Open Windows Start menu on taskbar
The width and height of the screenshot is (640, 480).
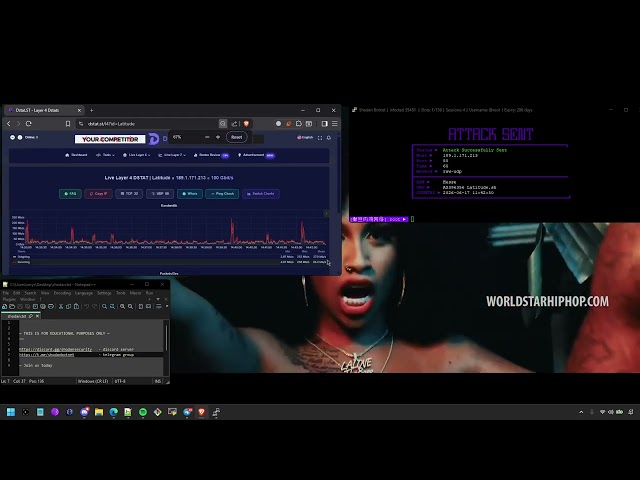click(x=11, y=412)
